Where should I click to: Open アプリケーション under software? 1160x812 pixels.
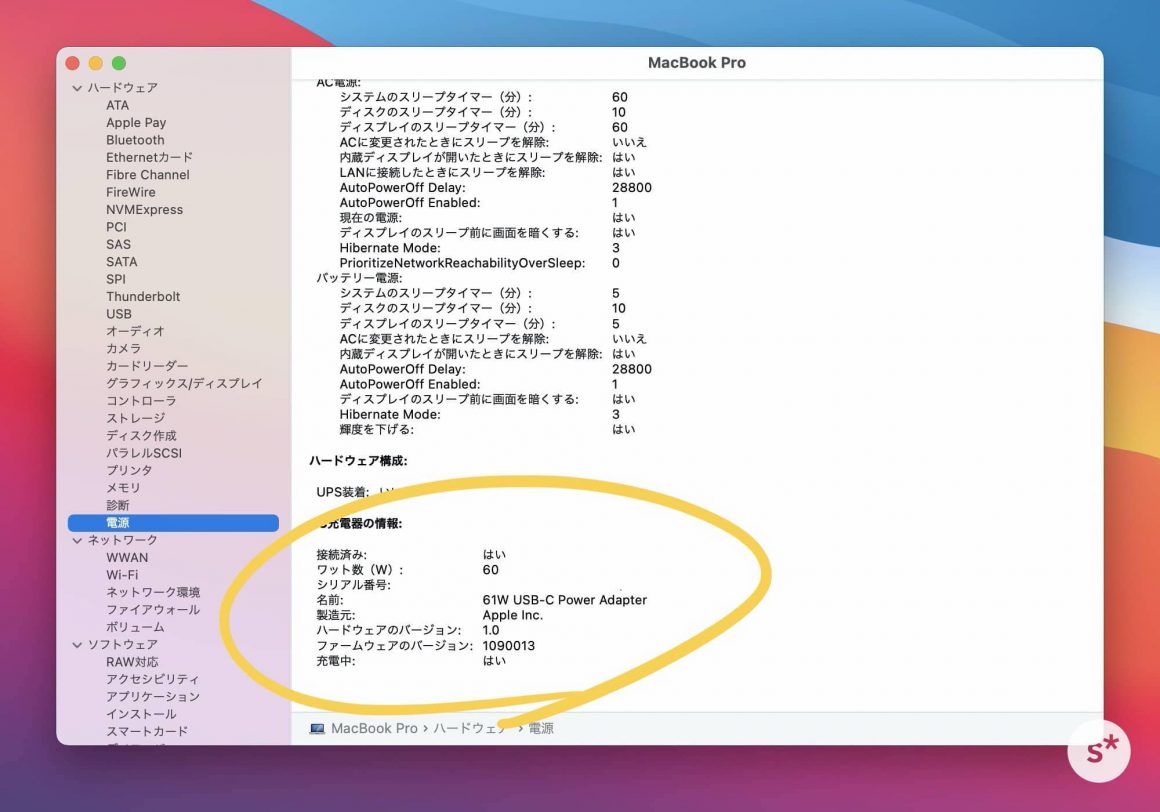pyautogui.click(x=153, y=697)
